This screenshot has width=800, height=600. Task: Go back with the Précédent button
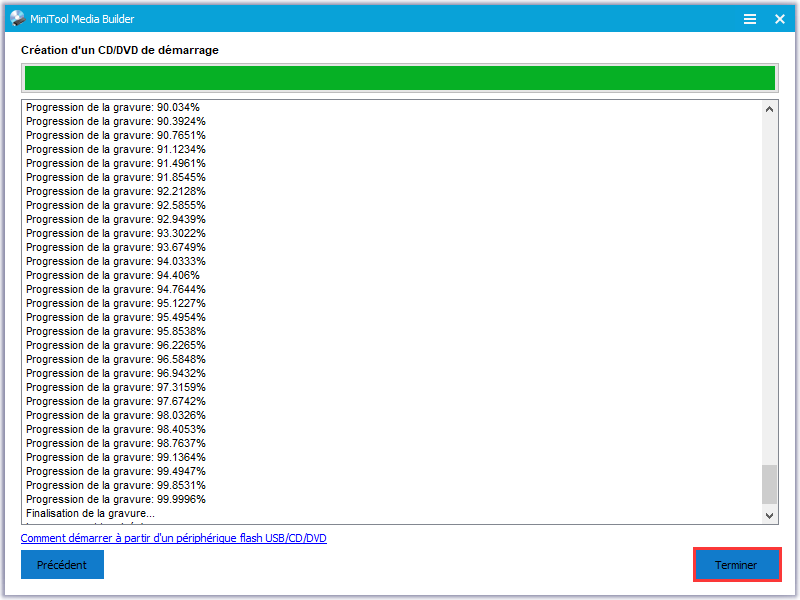coord(62,564)
